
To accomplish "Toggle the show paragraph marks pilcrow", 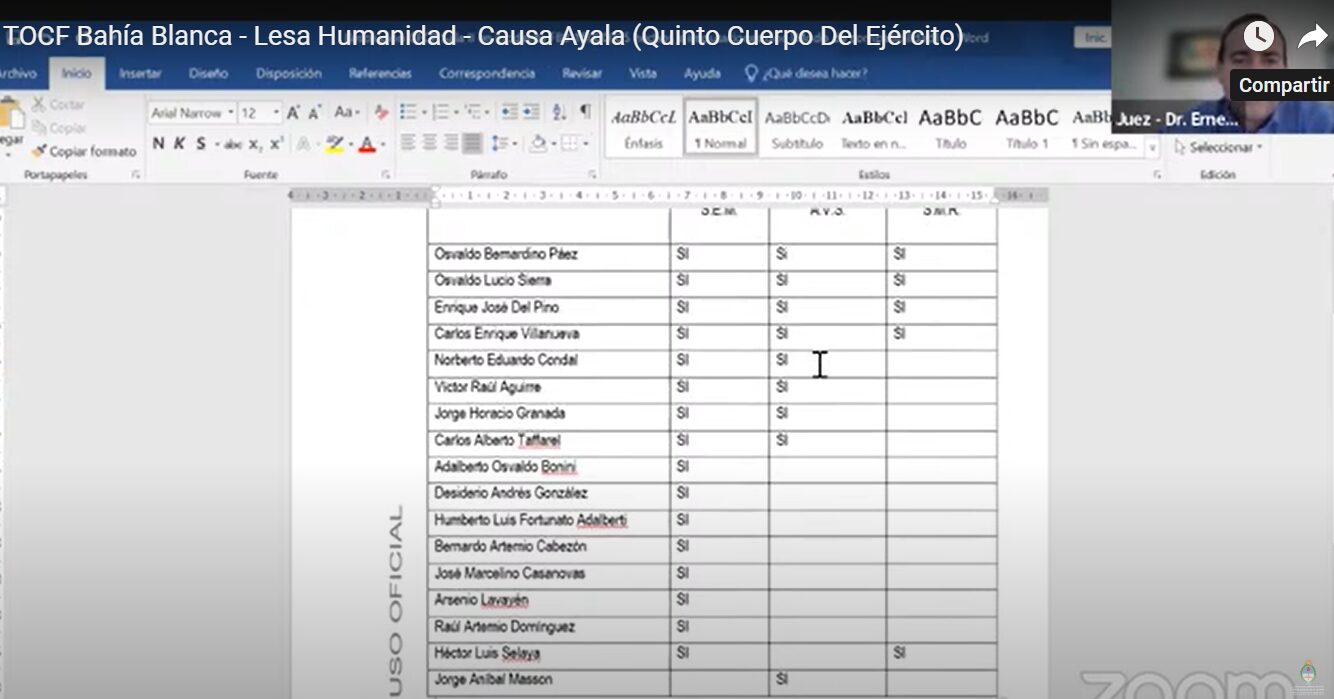I will [x=585, y=111].
